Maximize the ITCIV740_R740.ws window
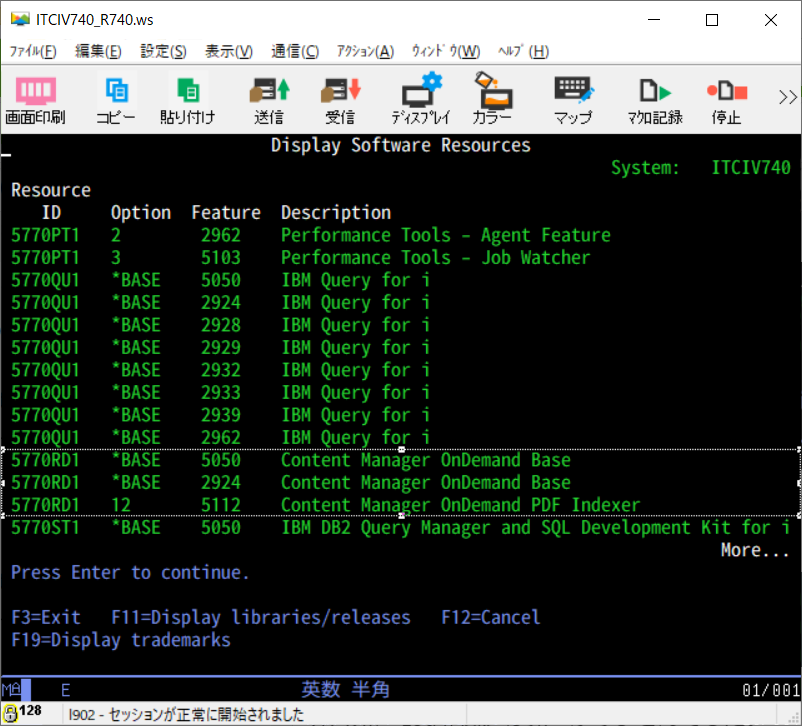802x726 pixels. [x=711, y=20]
